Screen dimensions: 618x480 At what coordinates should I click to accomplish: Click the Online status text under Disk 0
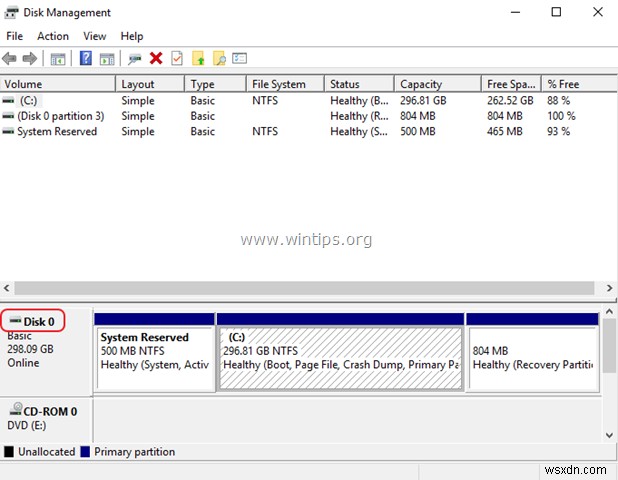coord(23,363)
